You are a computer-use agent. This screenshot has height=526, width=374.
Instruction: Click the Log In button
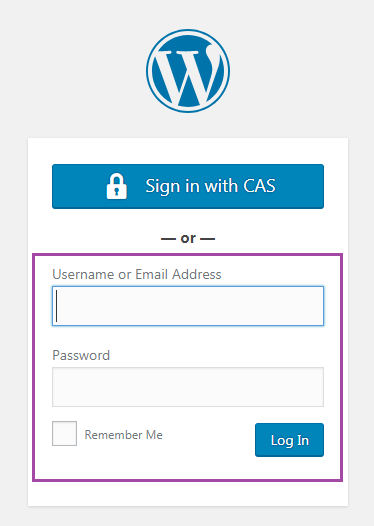tap(289, 440)
